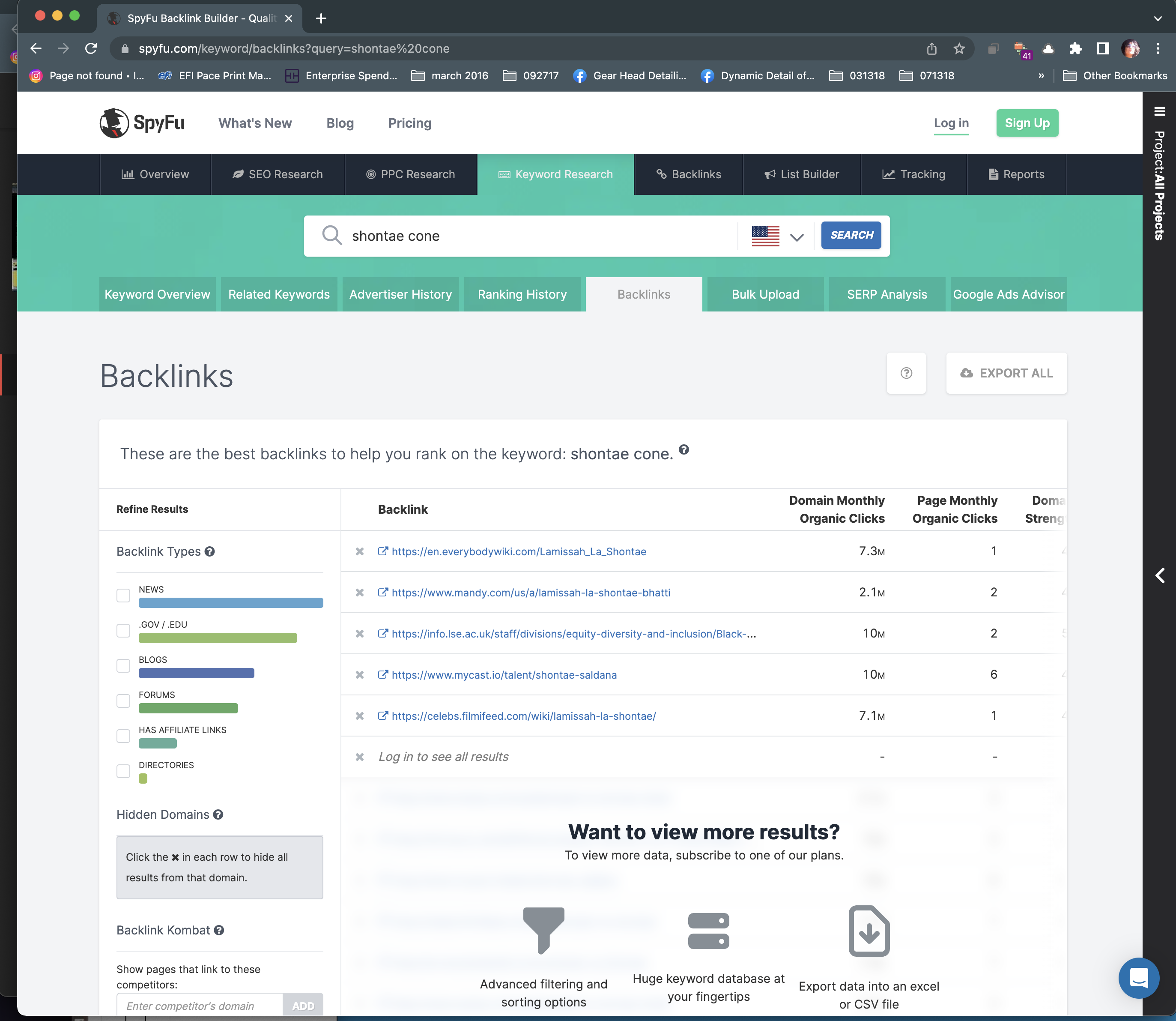Open the 092717 bookmark folder

point(531,76)
